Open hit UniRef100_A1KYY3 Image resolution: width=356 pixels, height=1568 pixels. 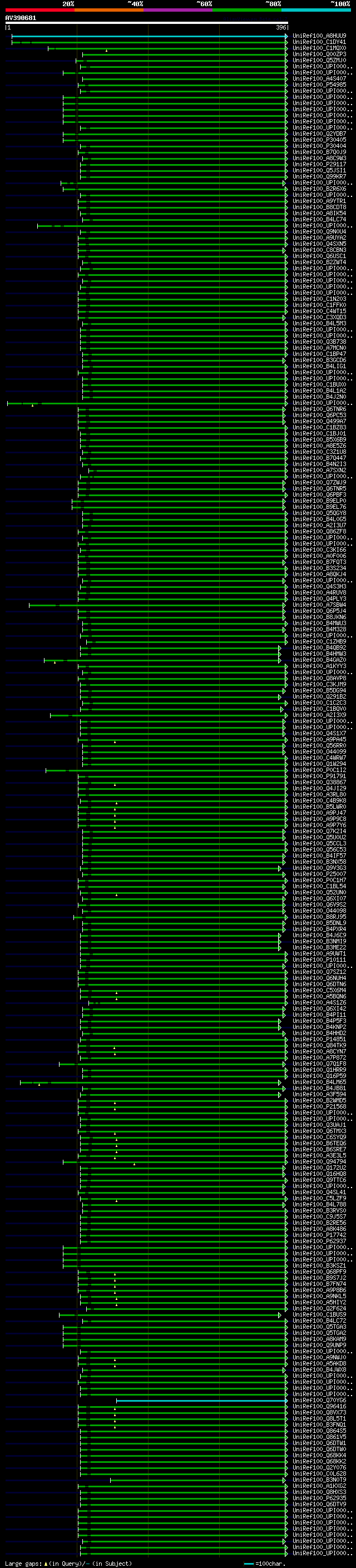point(319,666)
